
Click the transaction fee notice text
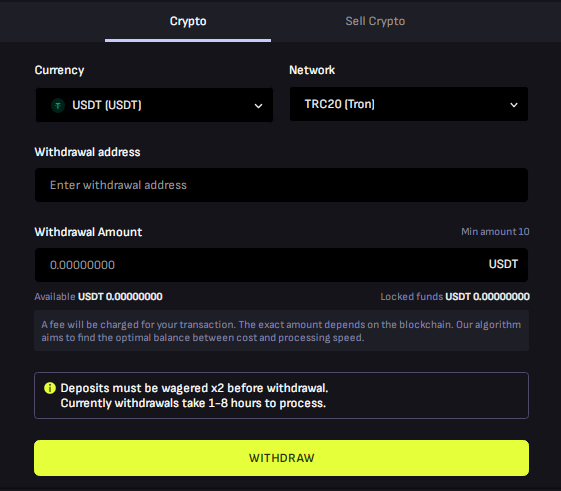point(282,331)
